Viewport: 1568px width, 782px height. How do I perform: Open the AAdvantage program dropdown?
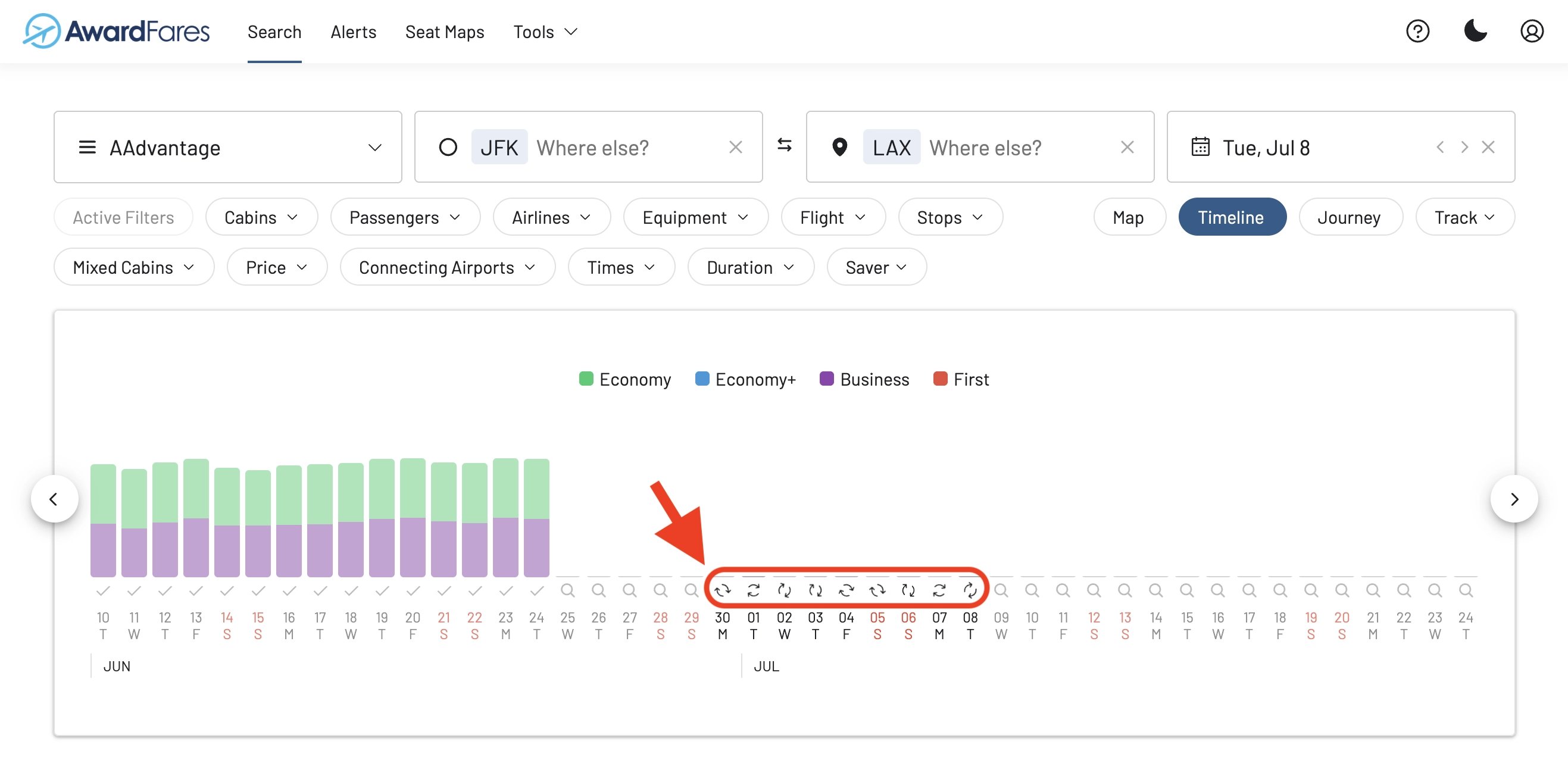(227, 146)
